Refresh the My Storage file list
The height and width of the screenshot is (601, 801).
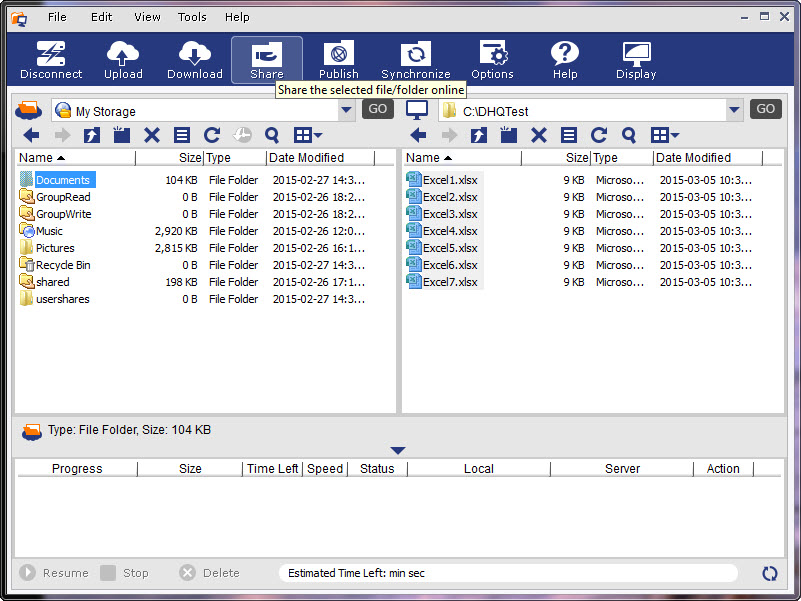tap(212, 135)
